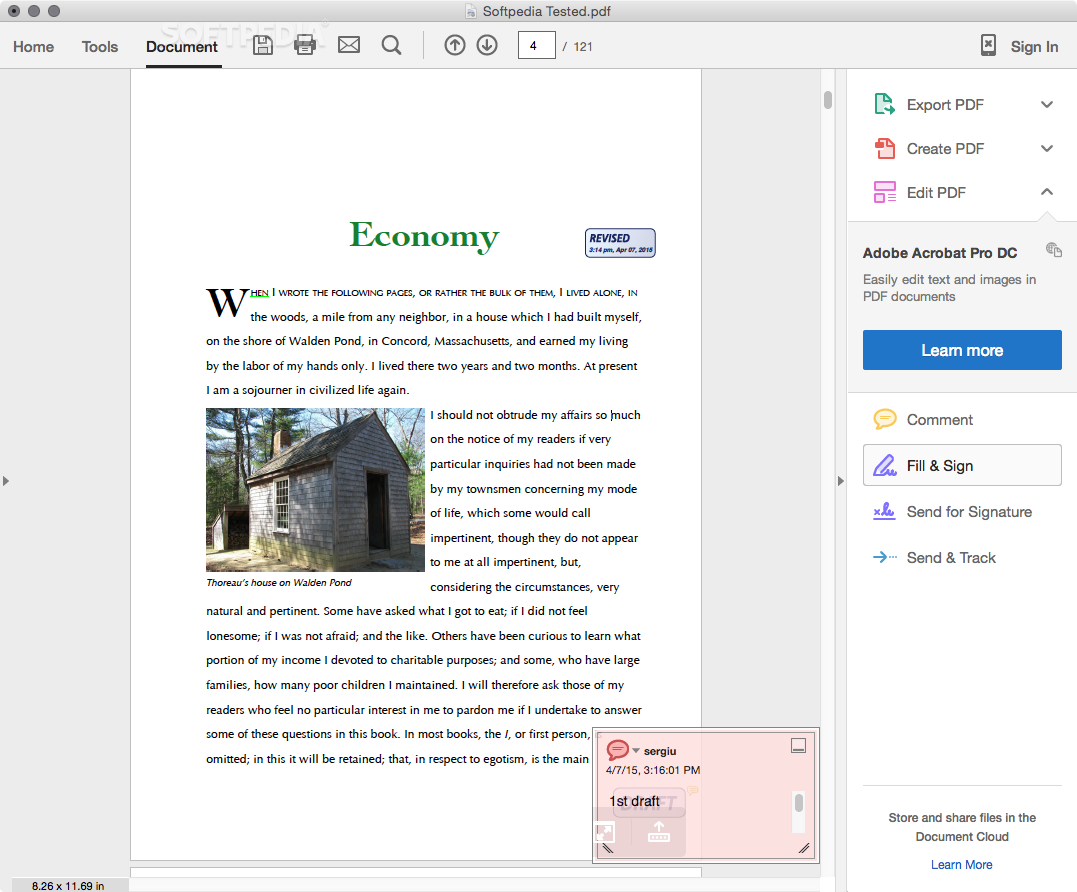The height and width of the screenshot is (892, 1077).
Task: Expand the Create PDF chevron
Action: click(x=1047, y=148)
